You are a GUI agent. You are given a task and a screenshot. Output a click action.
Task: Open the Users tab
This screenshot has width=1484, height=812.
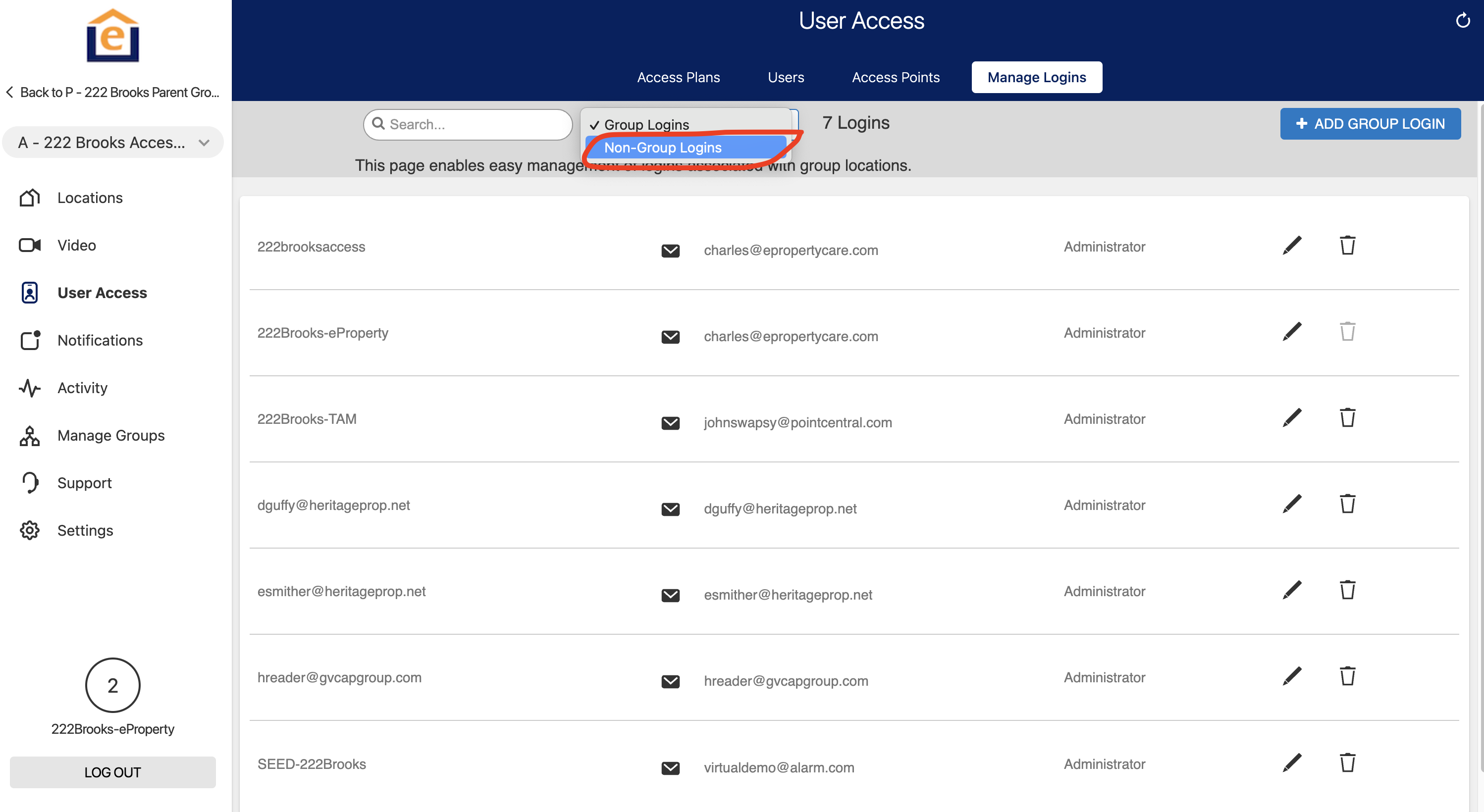[785, 77]
